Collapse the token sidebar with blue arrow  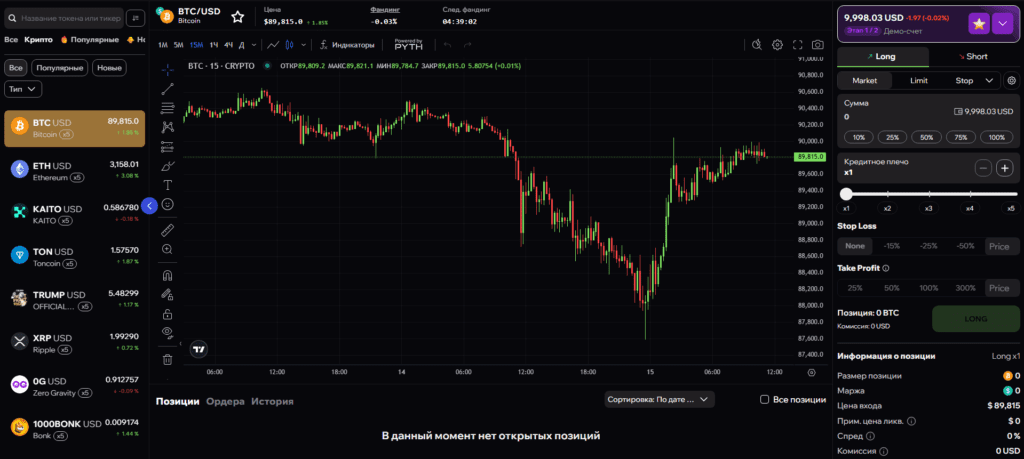(x=149, y=206)
